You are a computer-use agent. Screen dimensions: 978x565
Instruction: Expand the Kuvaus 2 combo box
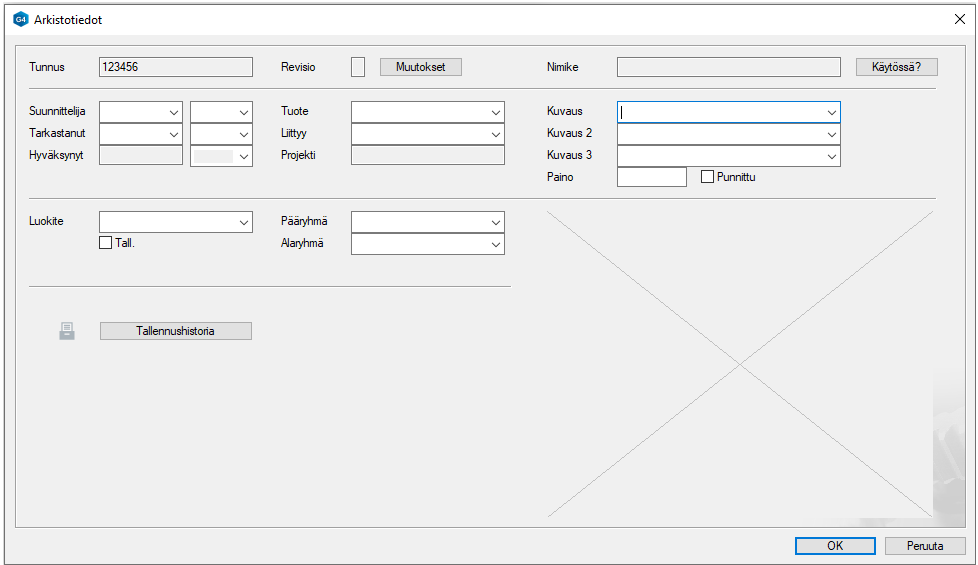tap(831, 134)
